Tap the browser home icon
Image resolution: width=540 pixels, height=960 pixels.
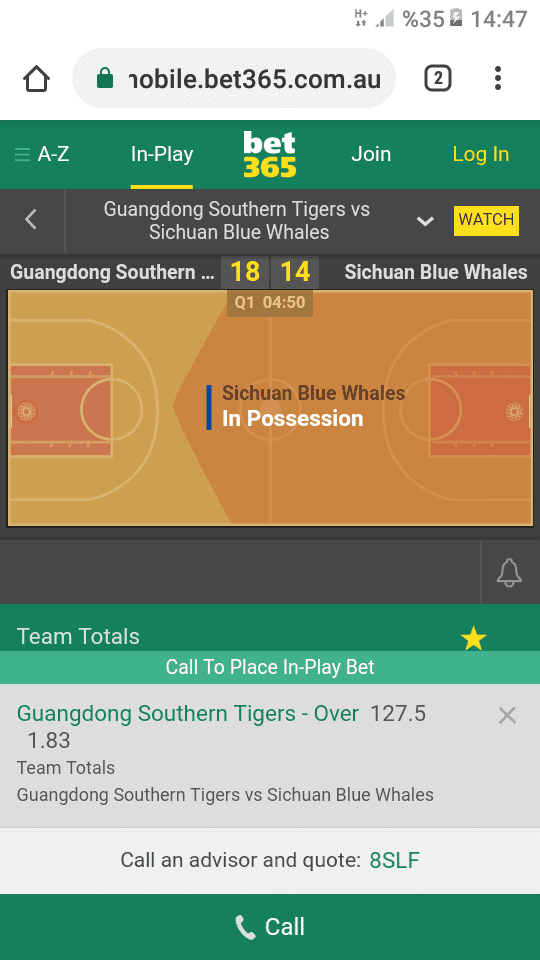36,79
